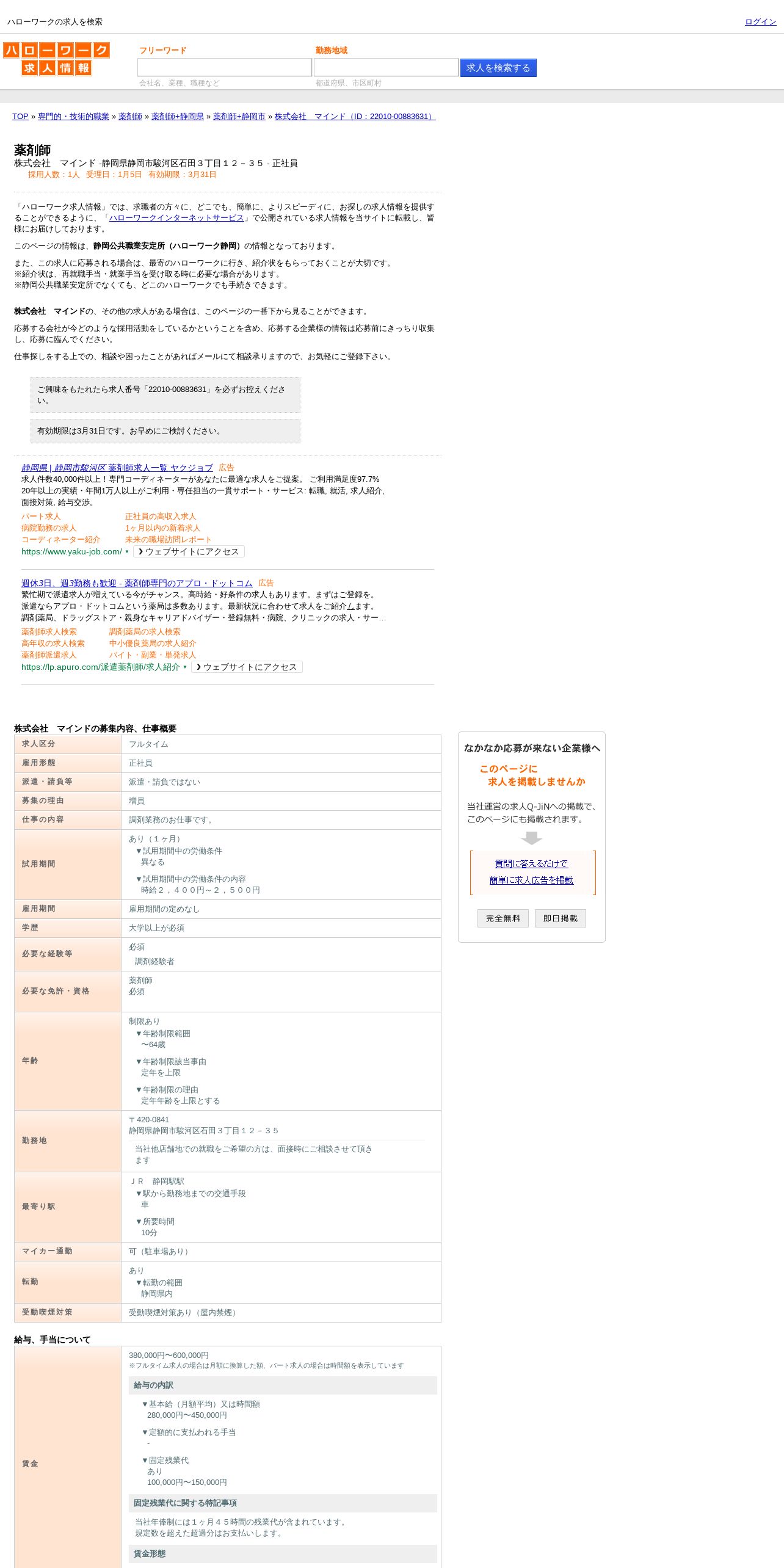Click このページに求人を掲載しませんか heading
This screenshot has width=784, height=1568.
[x=532, y=775]
